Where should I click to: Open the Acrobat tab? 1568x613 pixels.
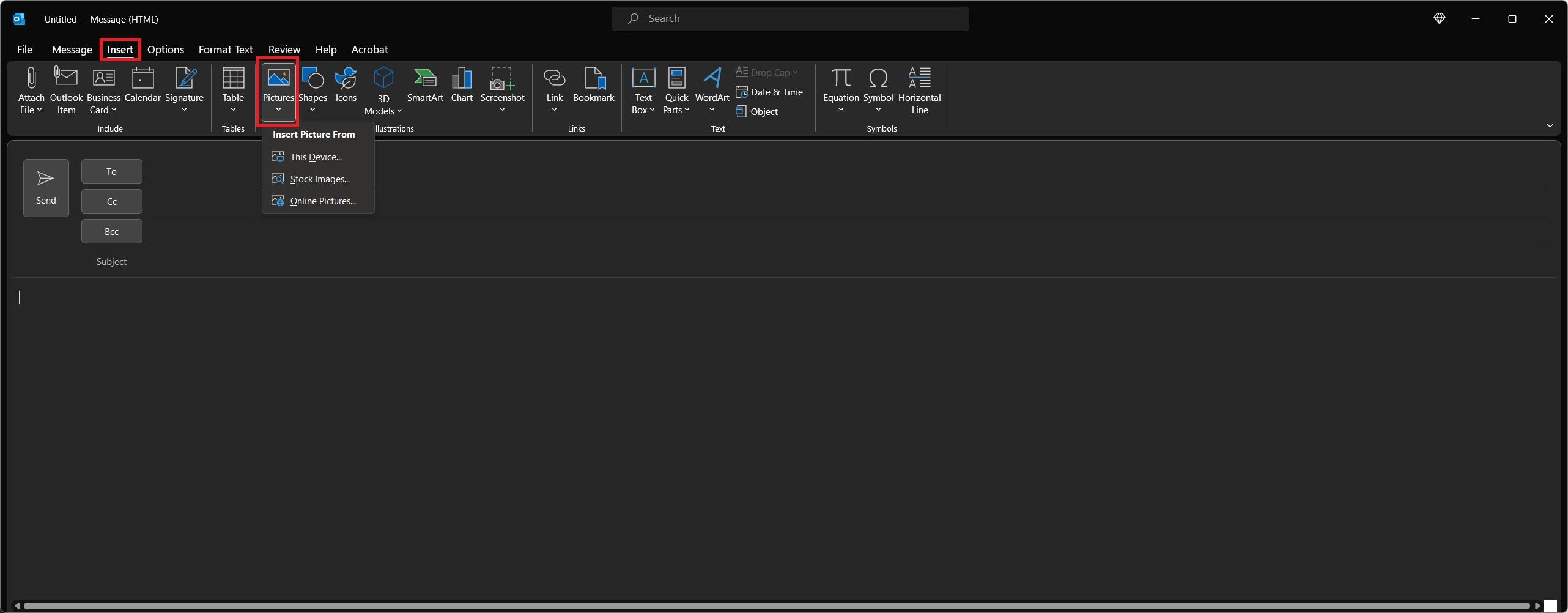pos(369,50)
